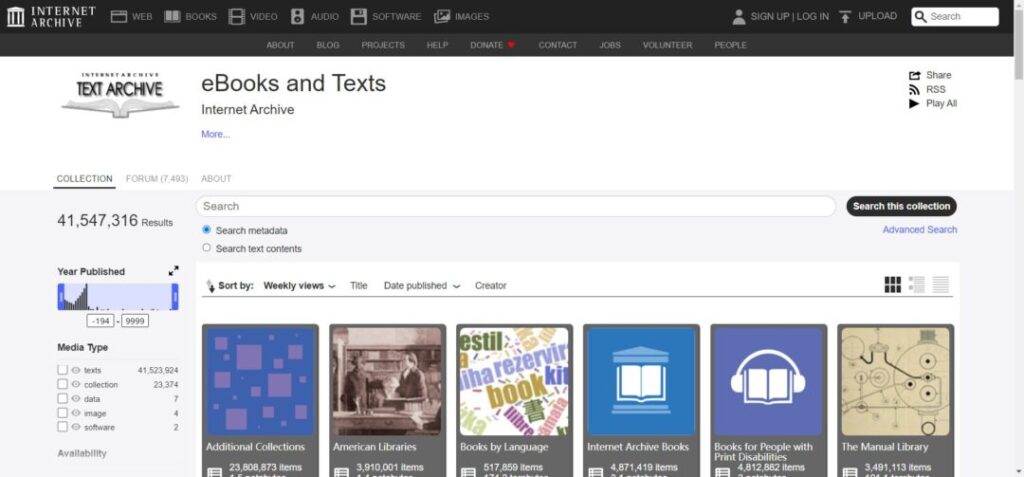Open The Manual Library collection thumbnail
The height and width of the screenshot is (477, 1024).
pos(895,382)
